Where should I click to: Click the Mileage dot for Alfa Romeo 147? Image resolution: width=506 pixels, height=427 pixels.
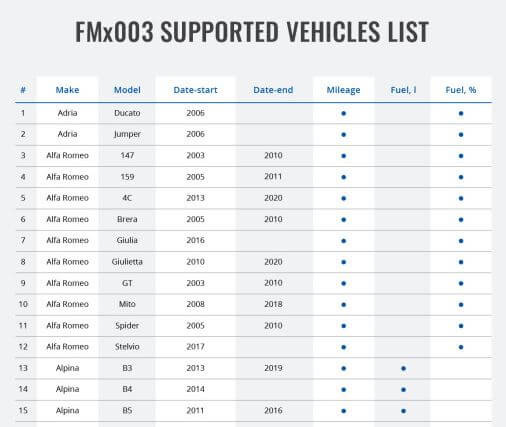click(344, 156)
